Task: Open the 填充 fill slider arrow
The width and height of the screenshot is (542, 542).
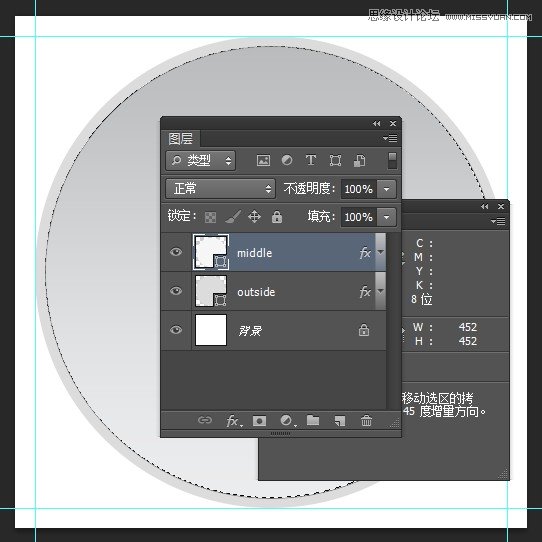Action: pyautogui.click(x=386, y=217)
